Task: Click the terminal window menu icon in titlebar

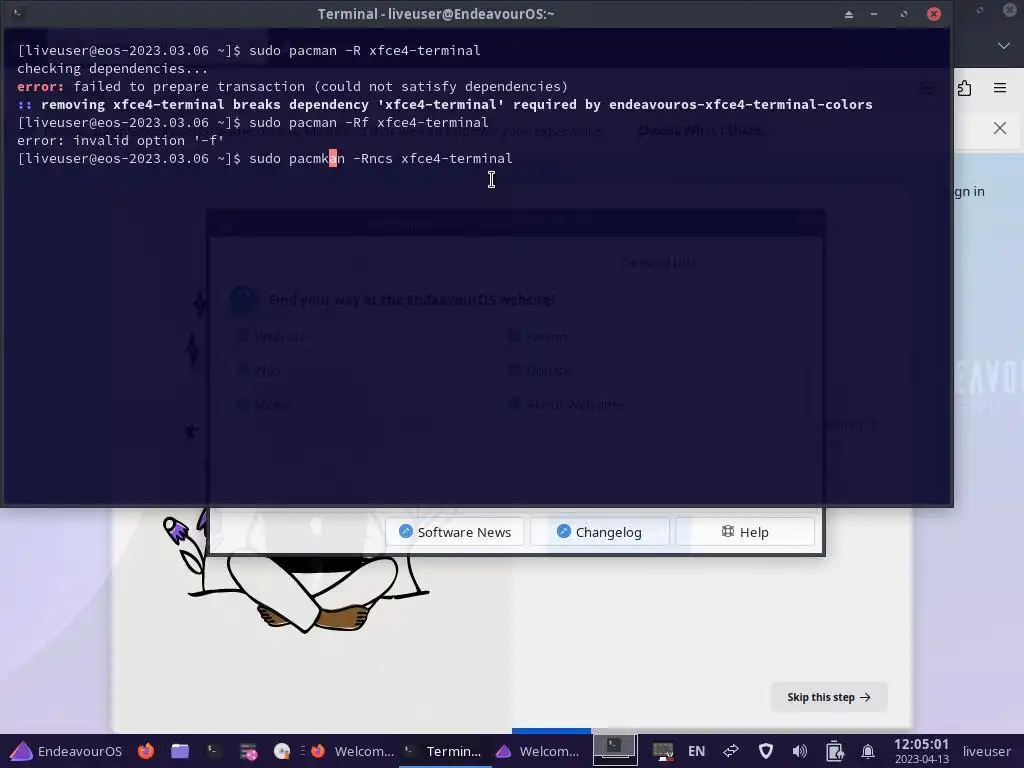Action: pyautogui.click(x=18, y=13)
